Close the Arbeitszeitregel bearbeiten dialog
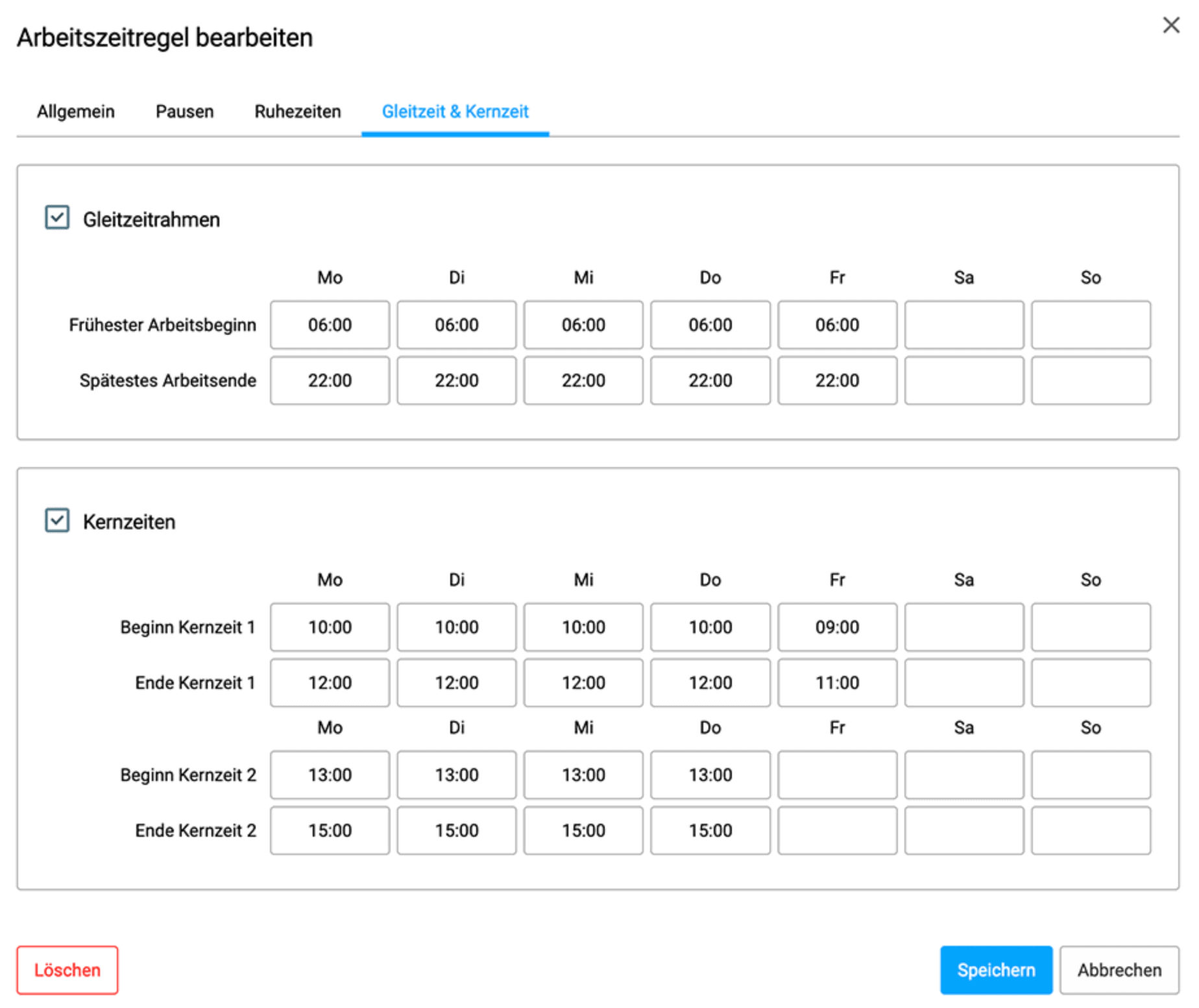The width and height of the screenshot is (1199, 1008). [1170, 25]
